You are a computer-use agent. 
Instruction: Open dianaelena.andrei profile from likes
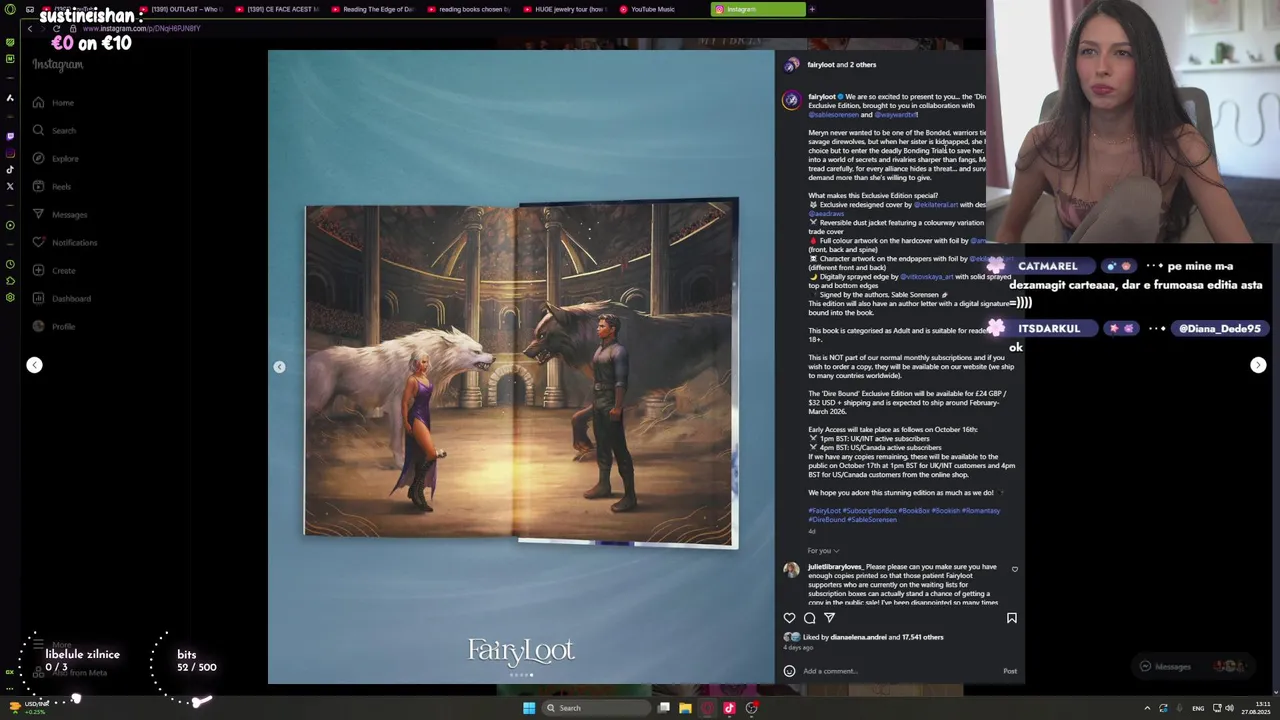(858, 637)
